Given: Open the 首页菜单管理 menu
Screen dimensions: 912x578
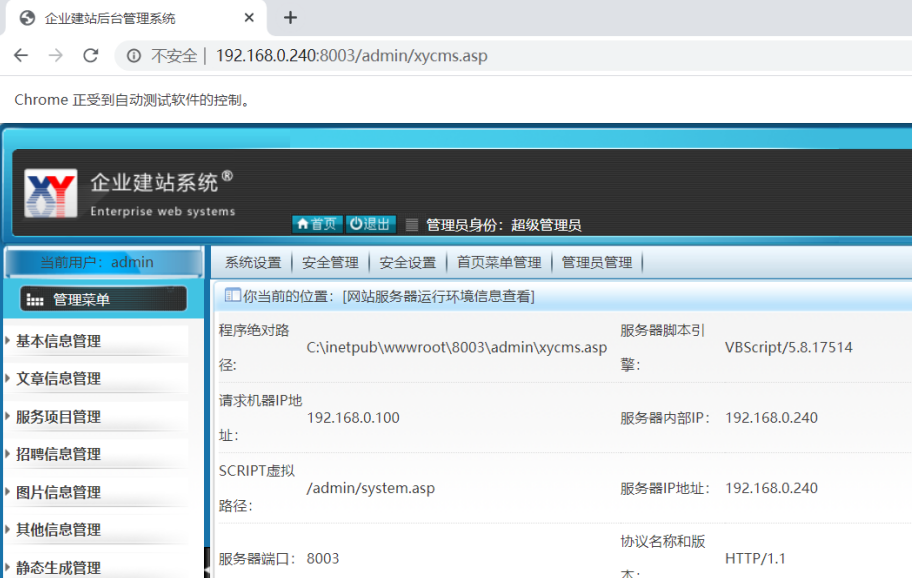Looking at the screenshot, I should [499, 263].
